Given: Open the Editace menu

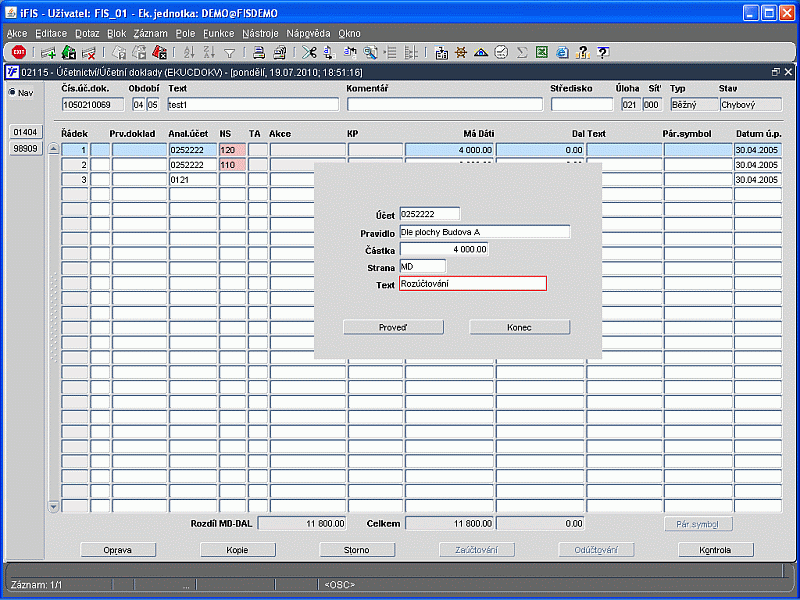Looking at the screenshot, I should coord(51,33).
